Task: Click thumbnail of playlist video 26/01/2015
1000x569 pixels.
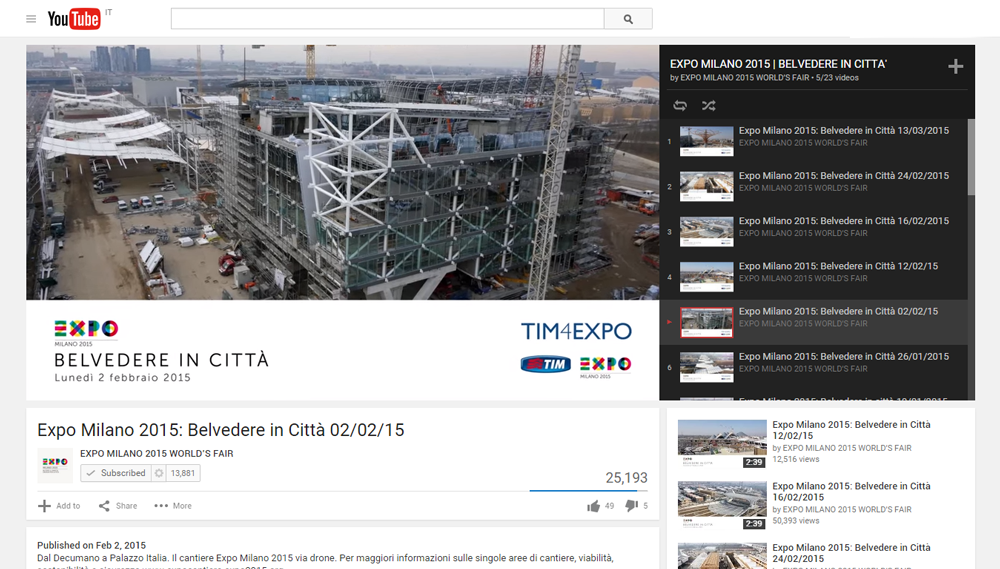Action: tap(707, 367)
